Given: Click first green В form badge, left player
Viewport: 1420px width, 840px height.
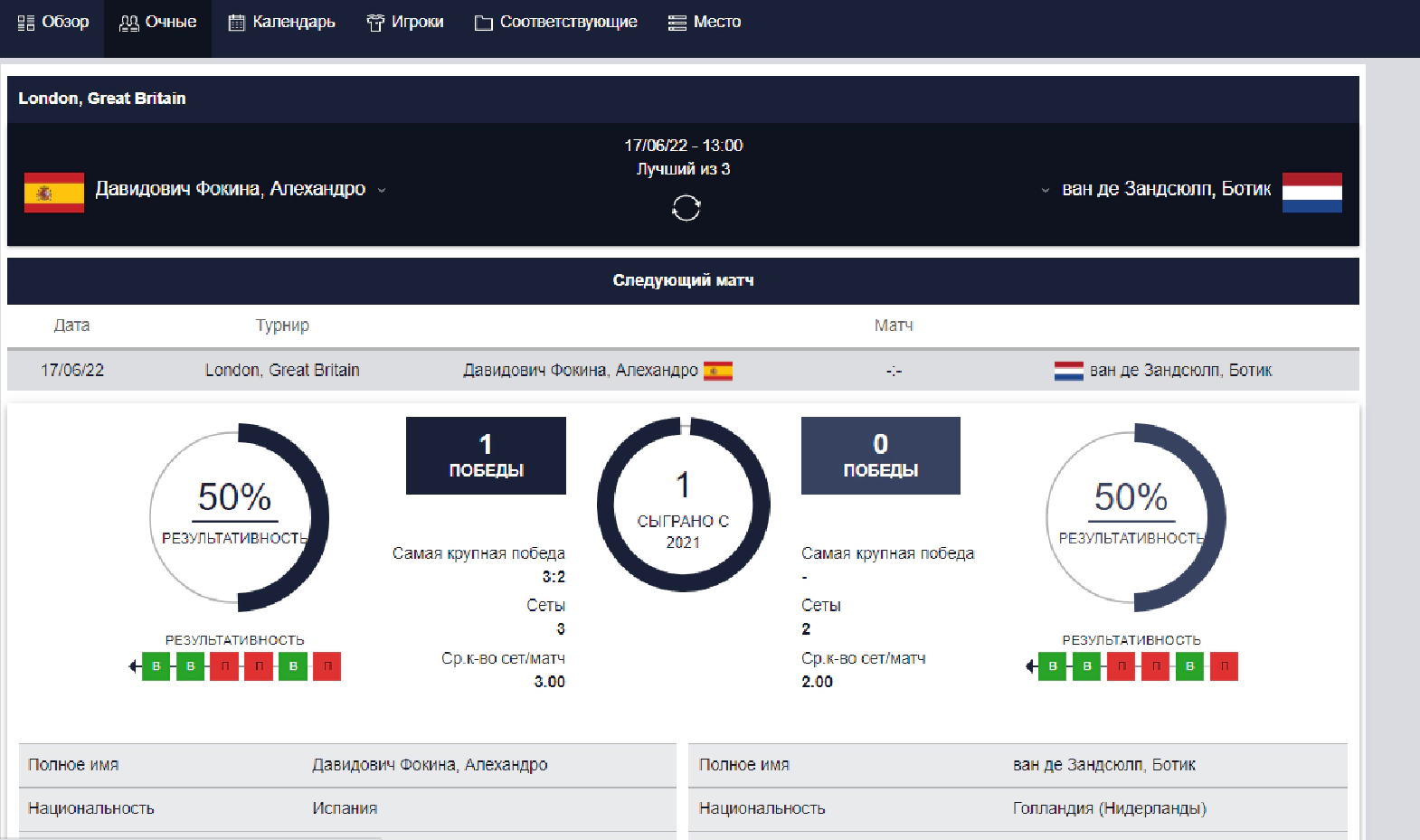Looking at the screenshot, I should click(156, 666).
